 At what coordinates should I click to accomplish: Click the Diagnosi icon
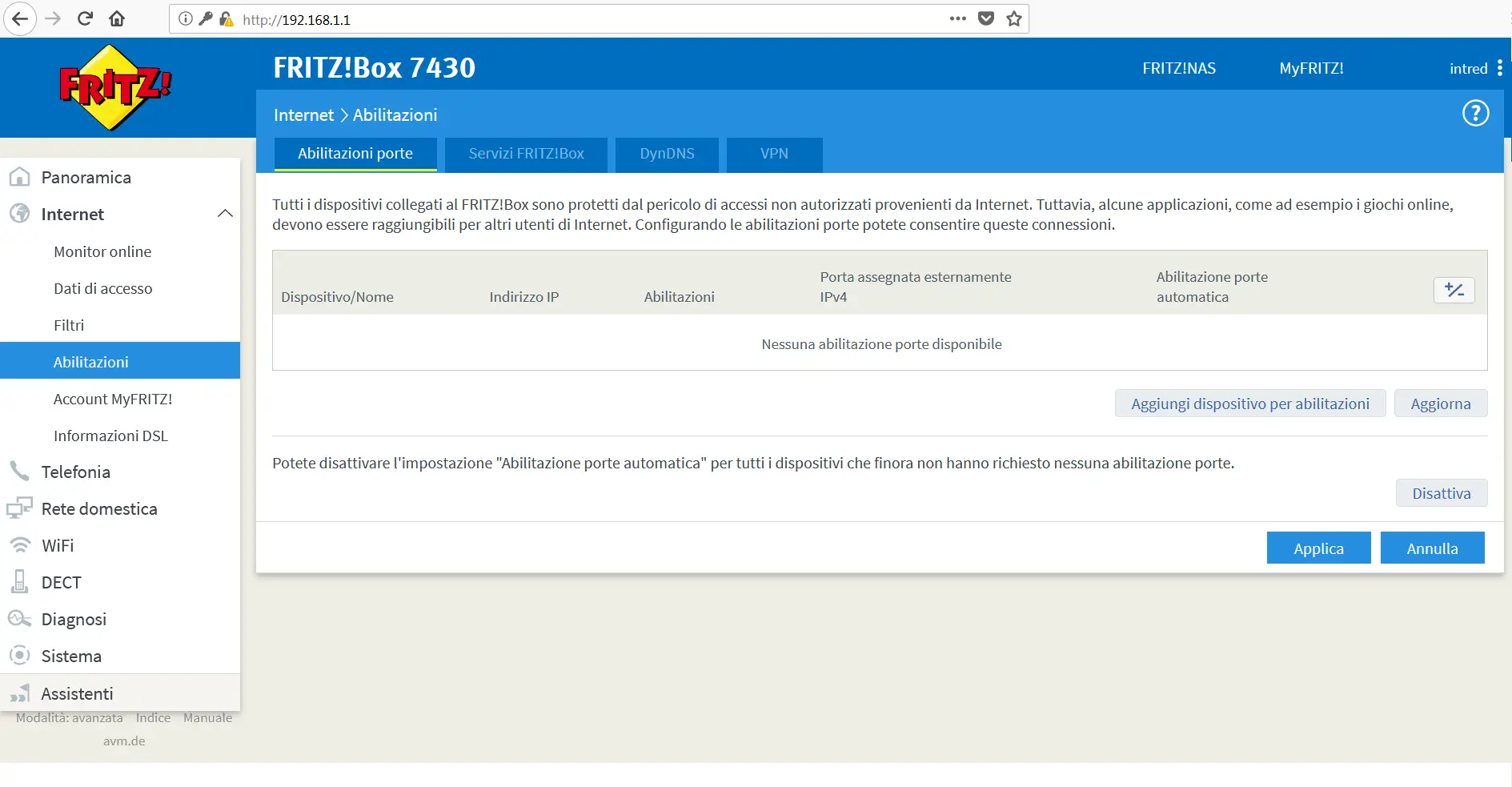[19, 618]
